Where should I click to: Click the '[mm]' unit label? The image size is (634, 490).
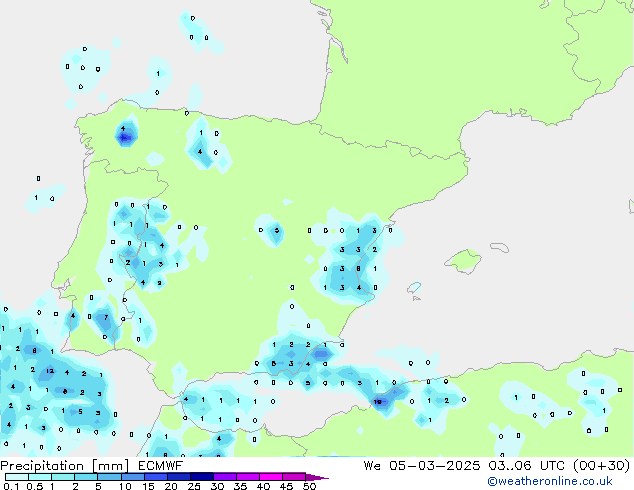tap(111, 466)
